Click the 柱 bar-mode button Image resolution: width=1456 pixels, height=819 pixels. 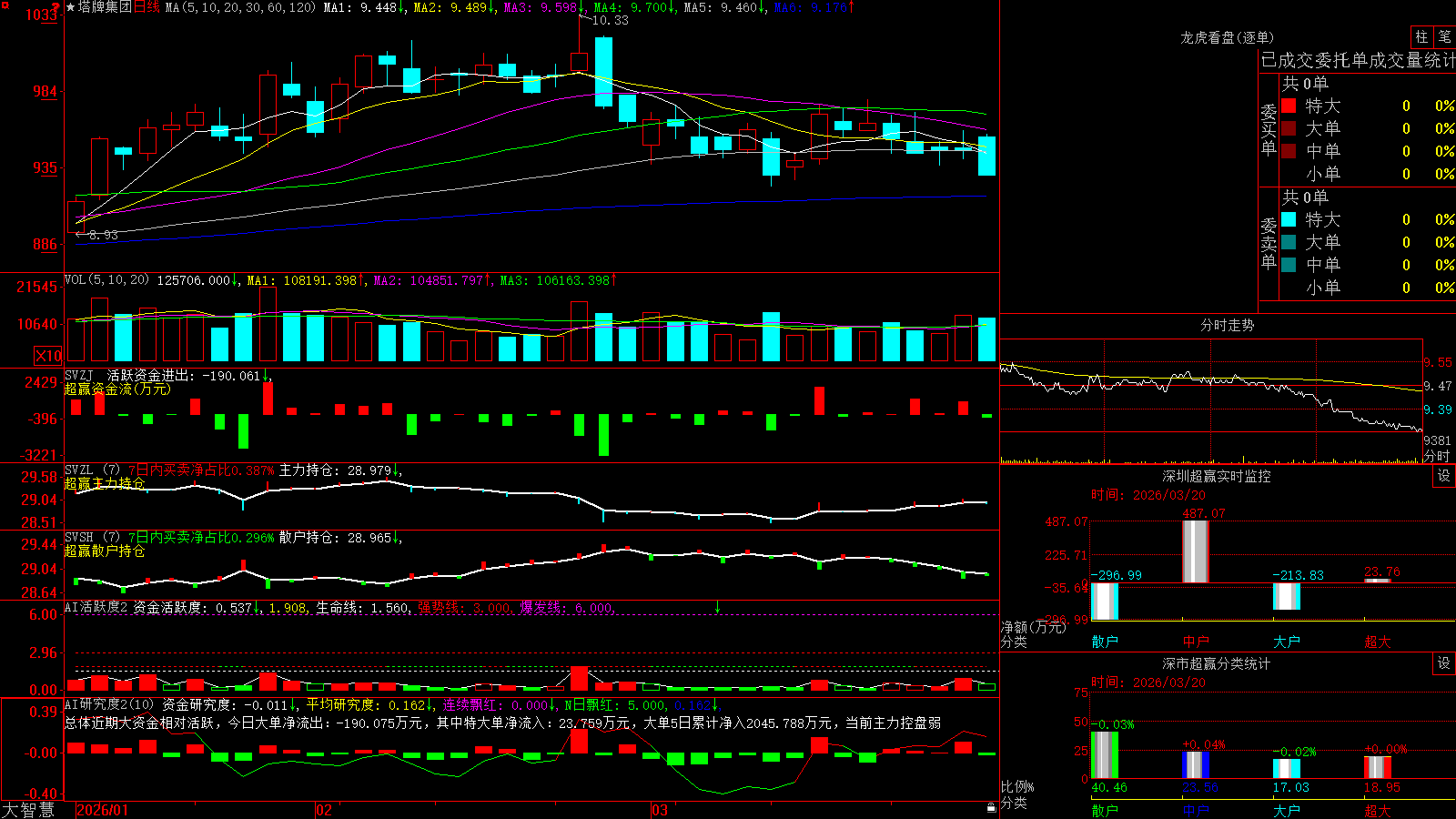(1421, 37)
